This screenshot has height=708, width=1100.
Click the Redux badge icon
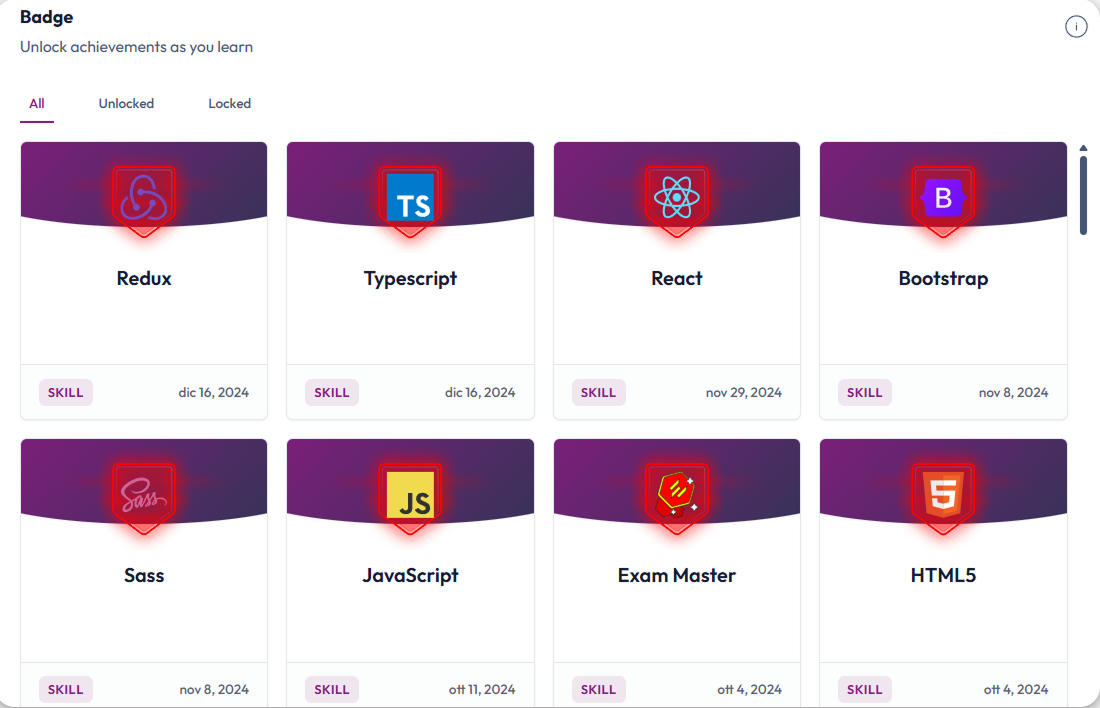pyautogui.click(x=144, y=200)
